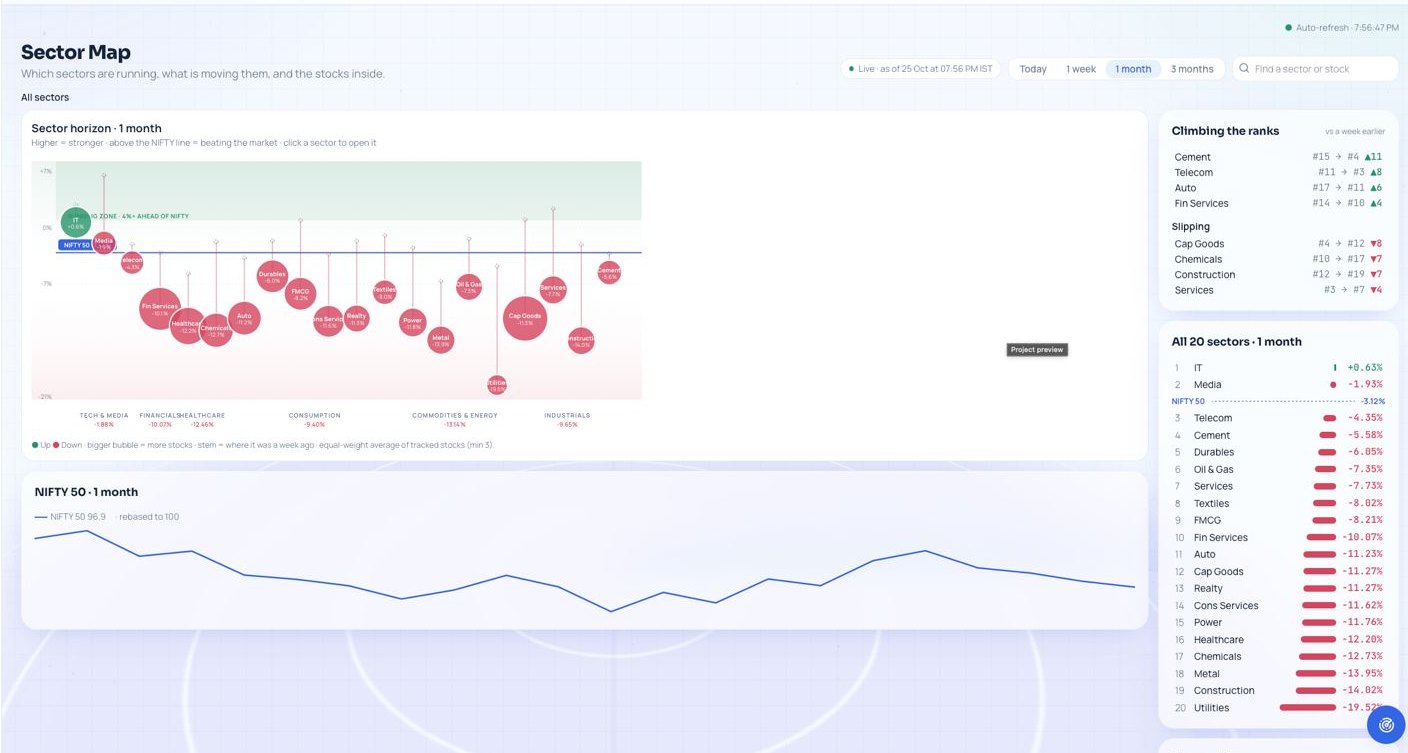This screenshot has width=1408, height=753.
Task: Open the Chemicals bubble in chart
Action: click(x=216, y=329)
